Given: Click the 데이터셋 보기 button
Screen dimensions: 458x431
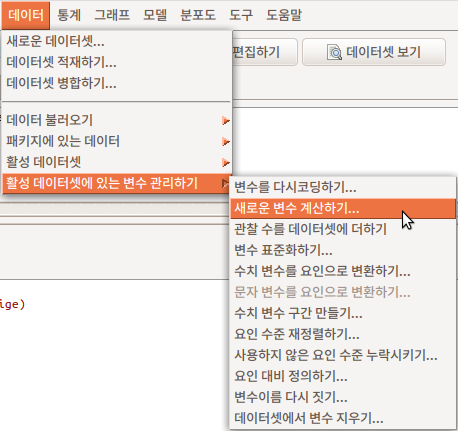Looking at the screenshot, I should click(374, 52).
